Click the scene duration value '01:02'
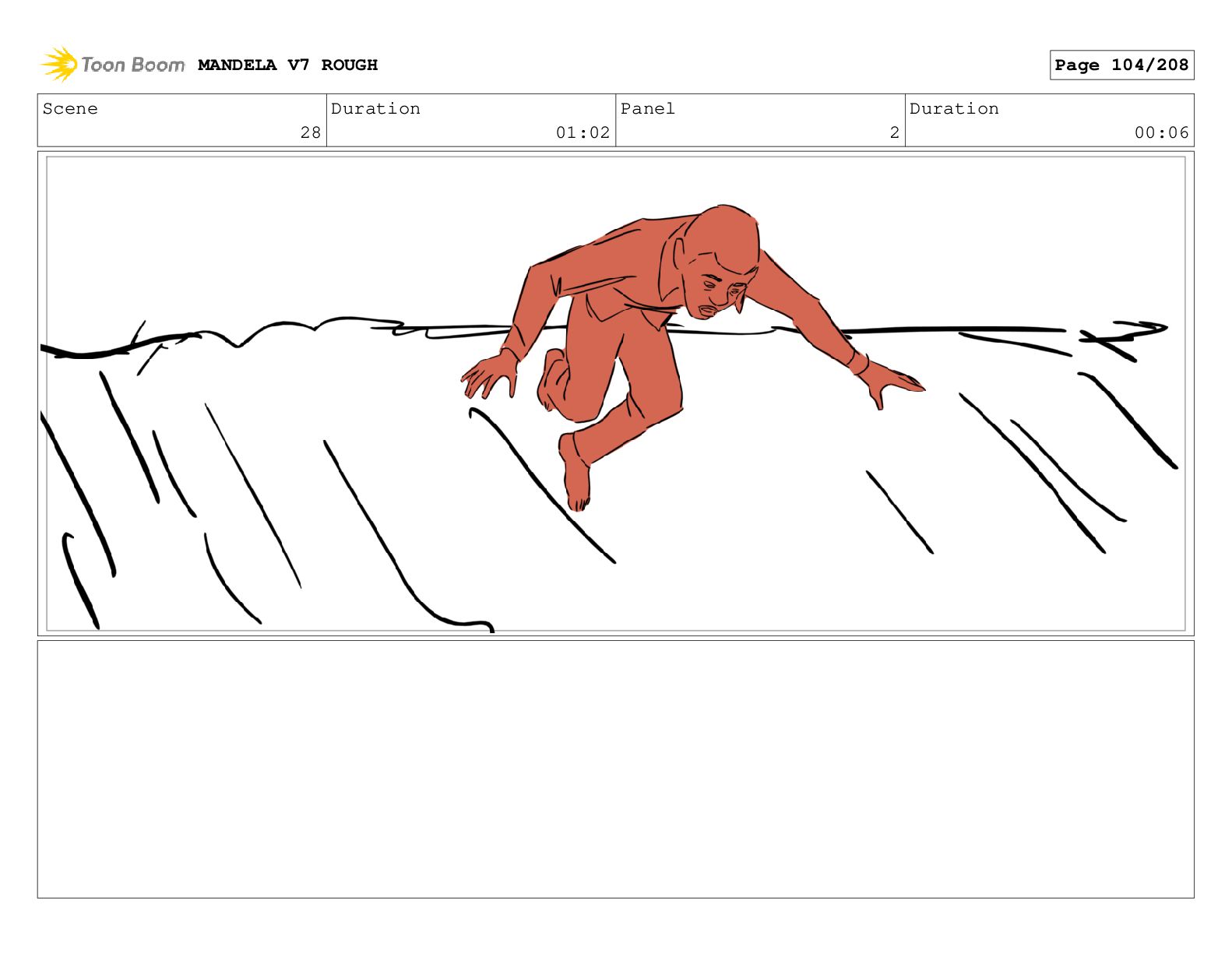Image resolution: width=1232 pixels, height=954 pixels. click(583, 133)
